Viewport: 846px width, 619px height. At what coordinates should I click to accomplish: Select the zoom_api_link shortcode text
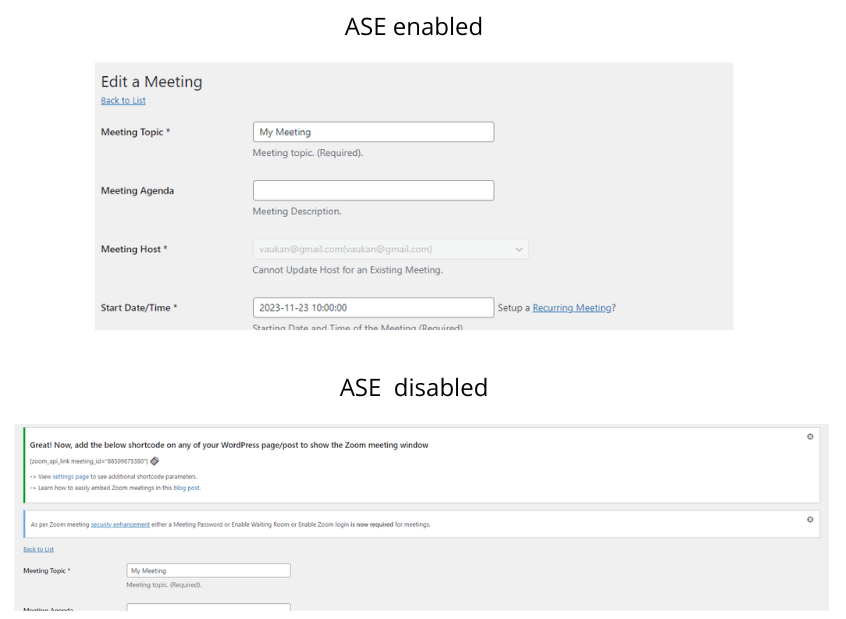88,461
